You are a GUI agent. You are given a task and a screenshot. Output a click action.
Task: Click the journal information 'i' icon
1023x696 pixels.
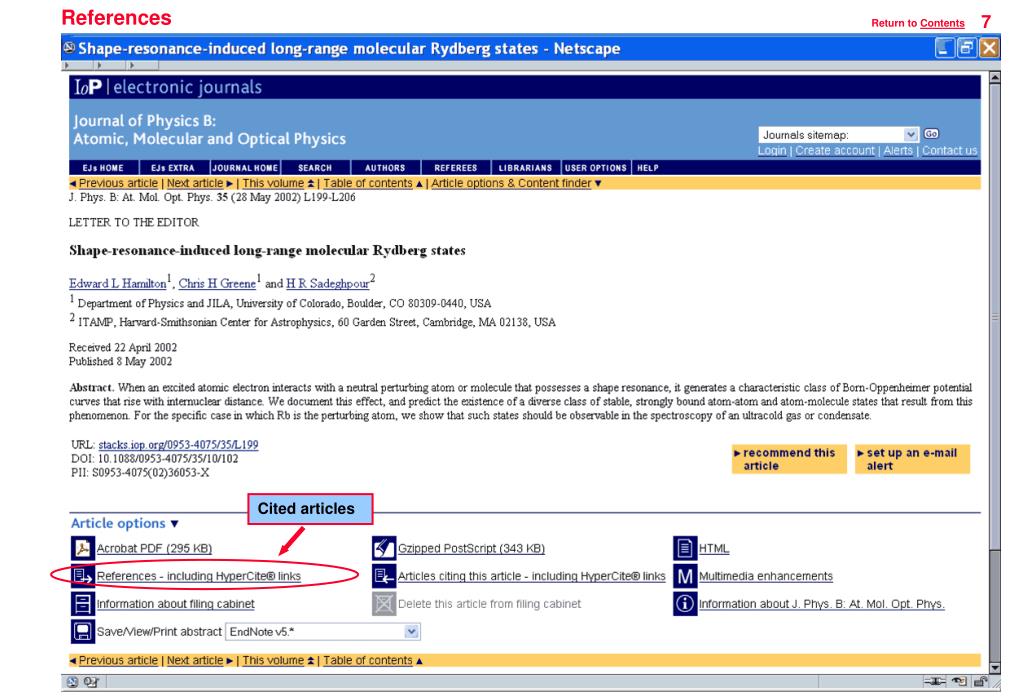(687, 603)
